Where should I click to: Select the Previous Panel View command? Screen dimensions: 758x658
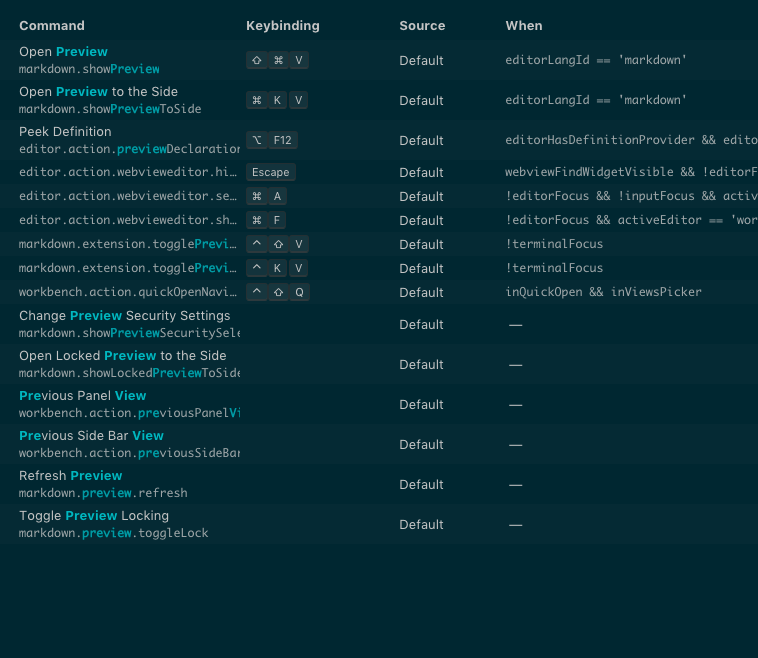pos(379,404)
